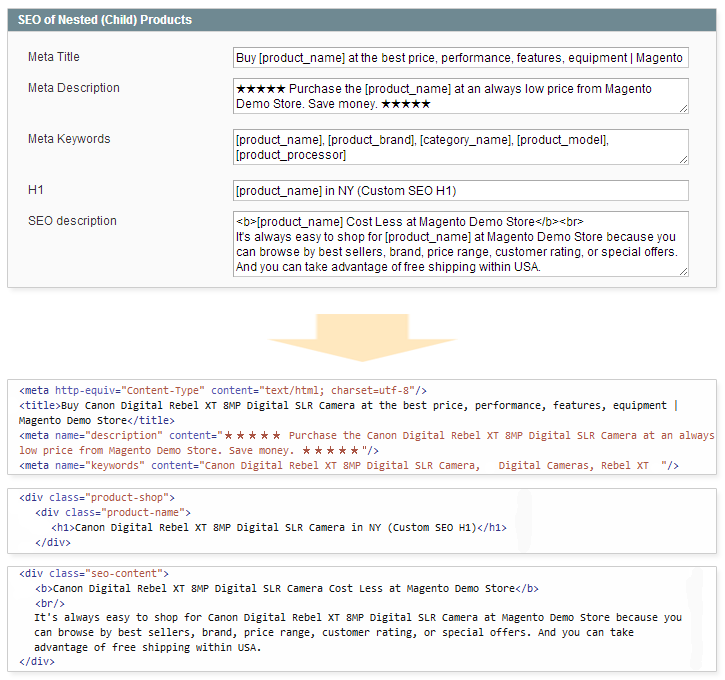Viewport: 725px width, 680px height.
Task: Click into the SEO description textarea
Action: [460, 243]
